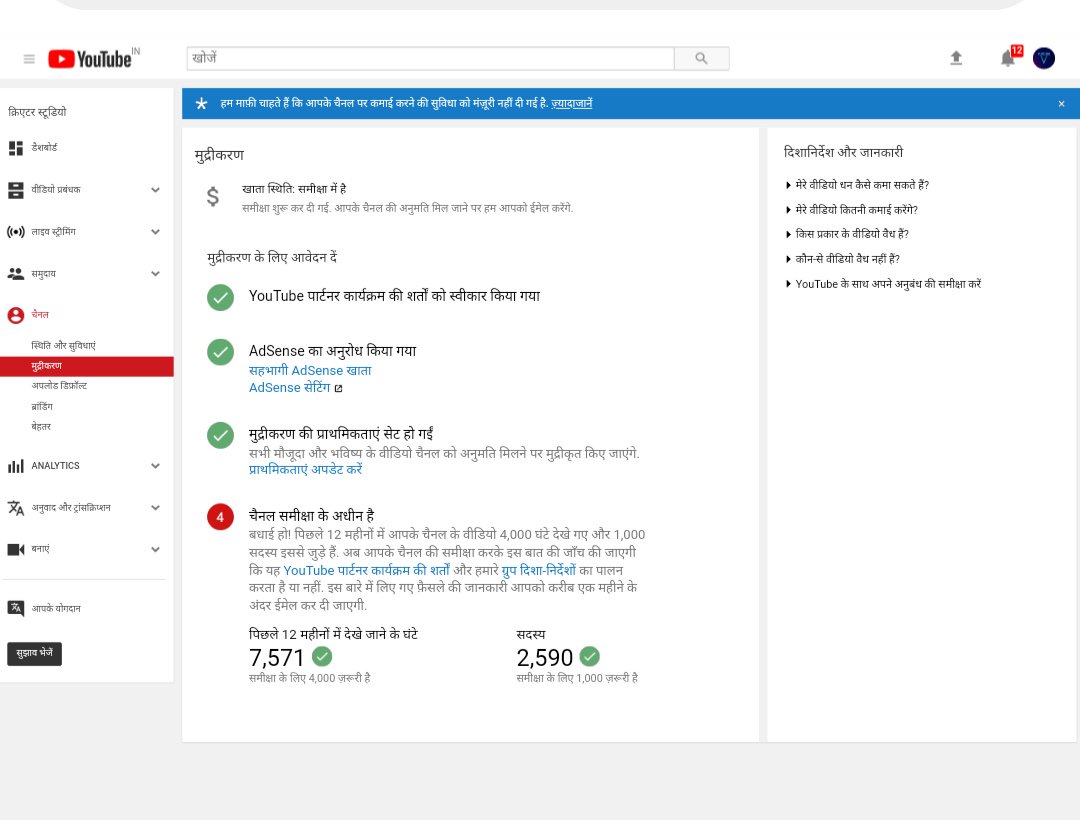Click the सुझाव भेजें button

34,653
